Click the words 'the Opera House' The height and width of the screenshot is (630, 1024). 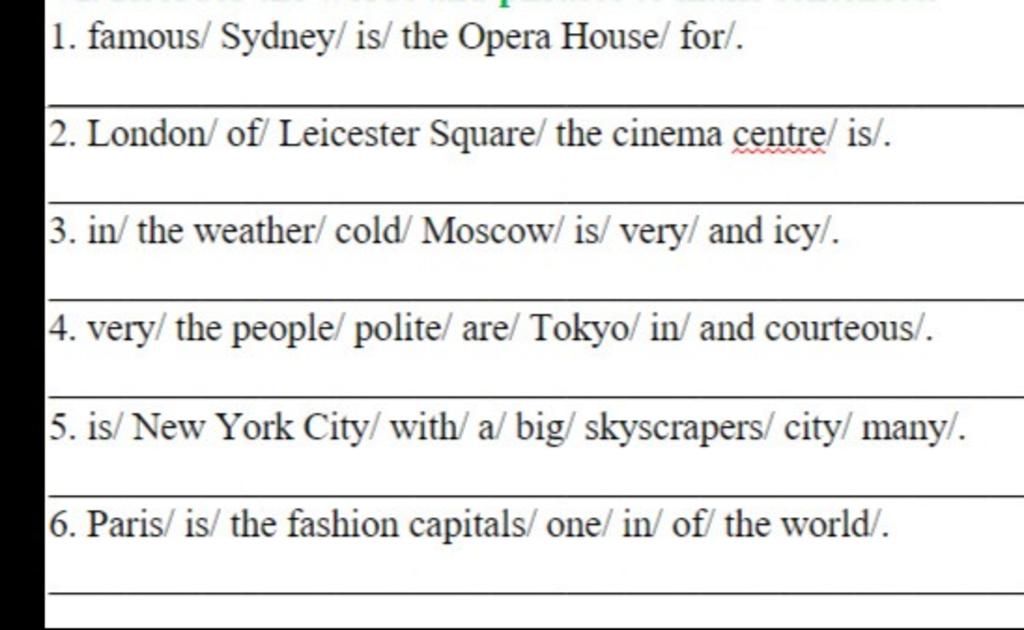pyautogui.click(x=528, y=37)
